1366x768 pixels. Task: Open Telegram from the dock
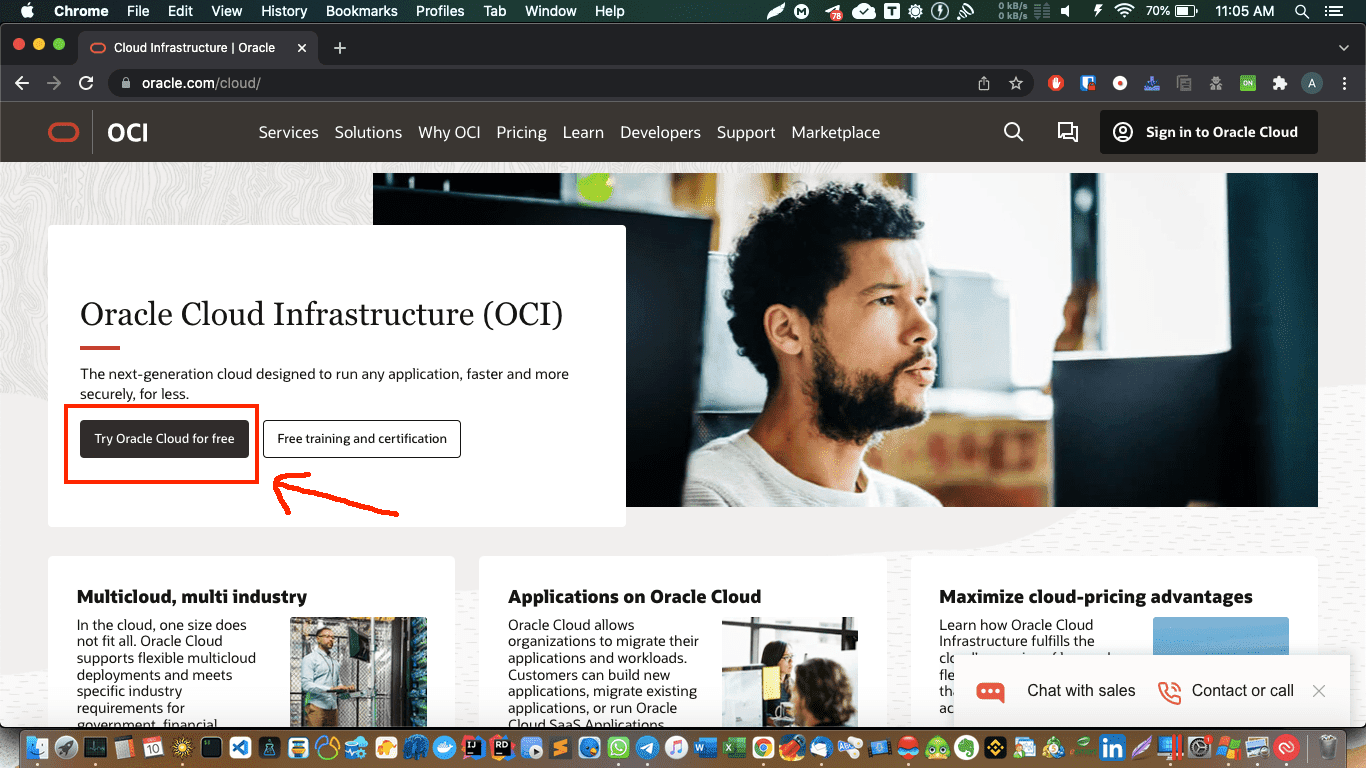(x=647, y=747)
